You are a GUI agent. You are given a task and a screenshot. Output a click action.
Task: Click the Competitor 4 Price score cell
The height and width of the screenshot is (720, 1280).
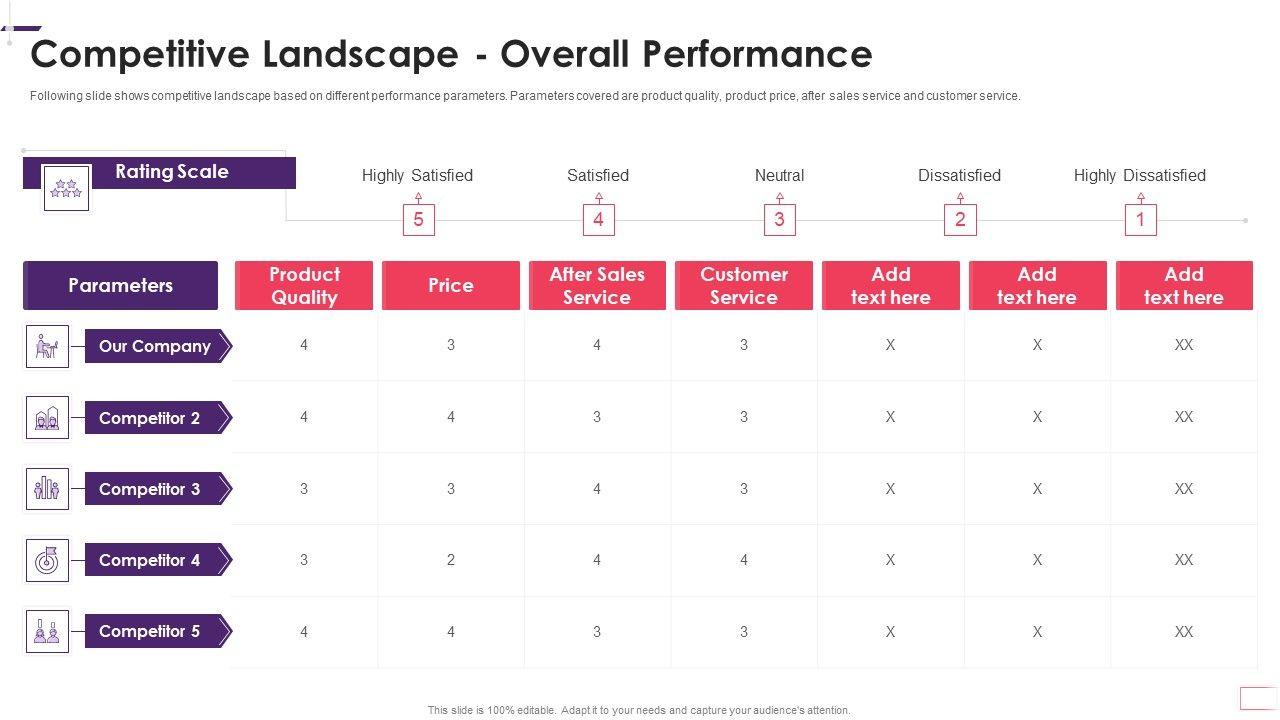(x=451, y=560)
